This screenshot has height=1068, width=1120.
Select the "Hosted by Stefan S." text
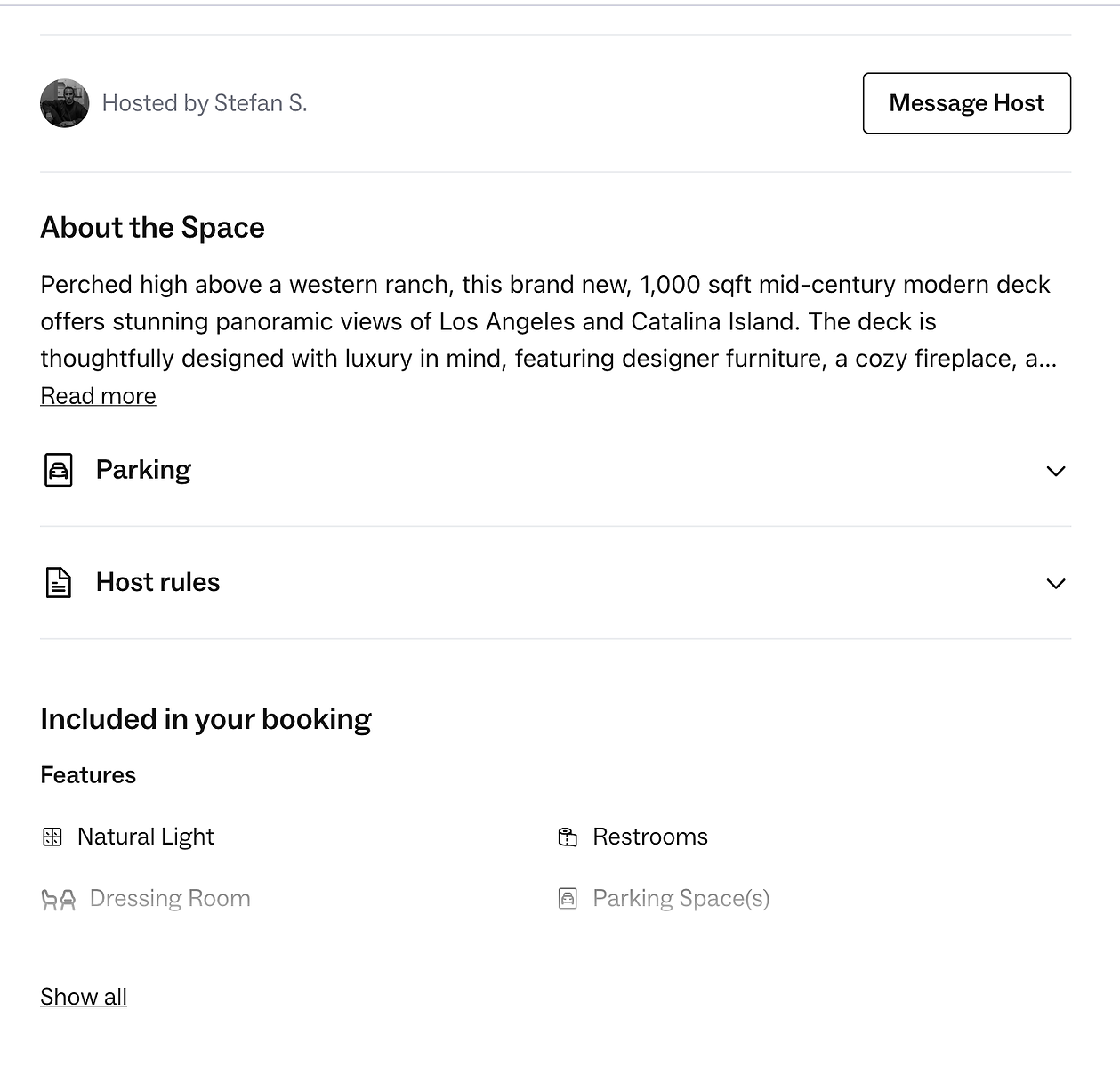pos(205,103)
